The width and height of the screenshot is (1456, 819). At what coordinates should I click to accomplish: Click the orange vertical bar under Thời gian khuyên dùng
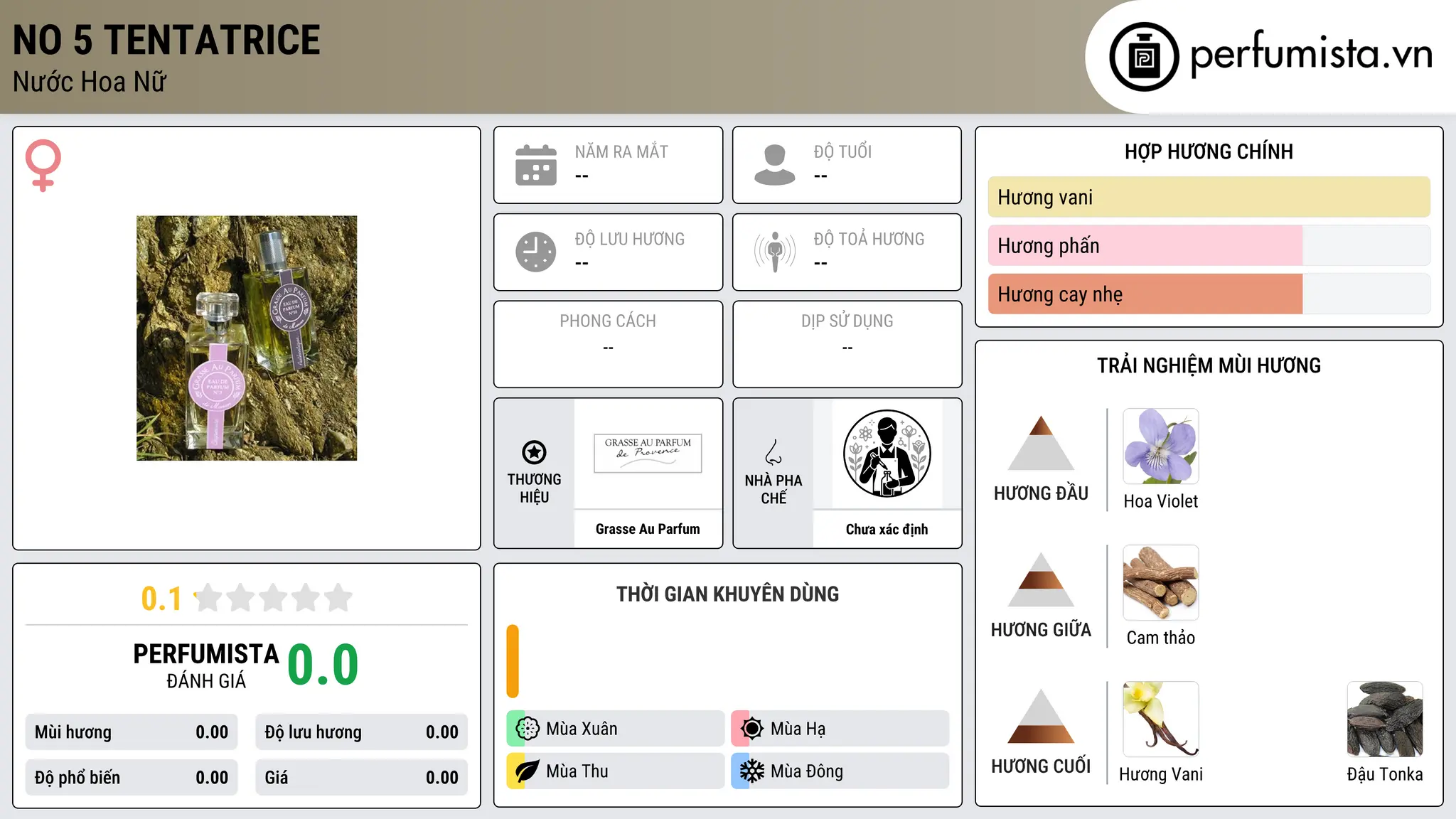point(513,661)
